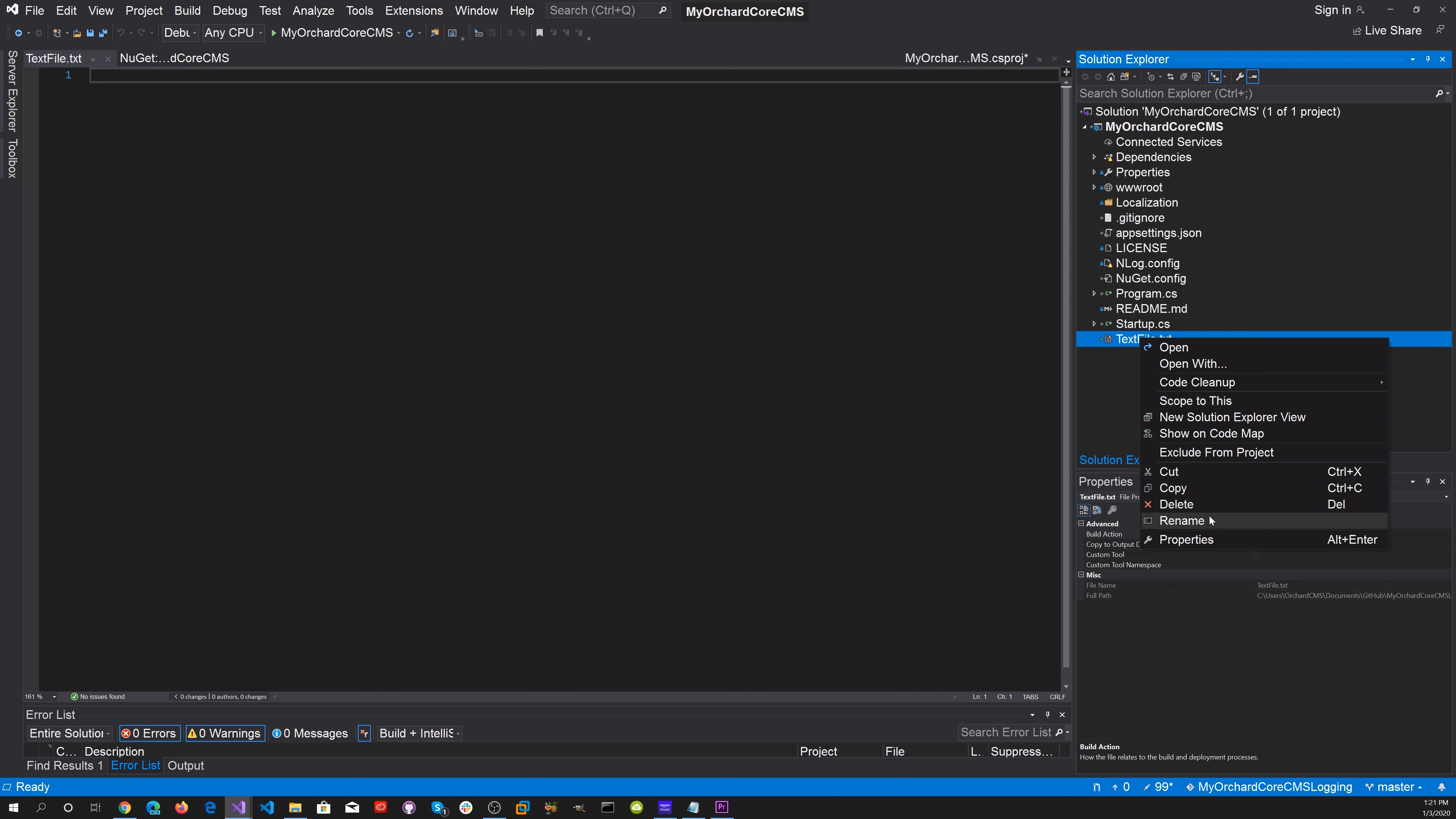
Task: Toggle the IntelliSense error filter icon
Action: 364,733
